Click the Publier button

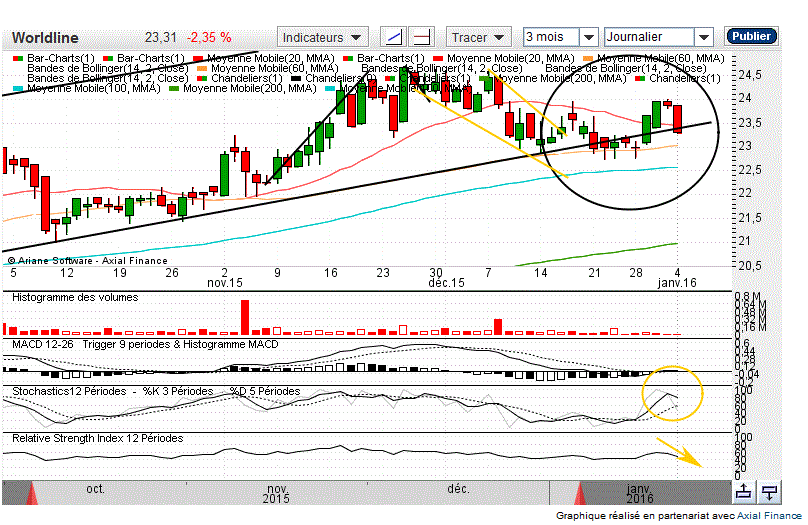[x=751, y=36]
